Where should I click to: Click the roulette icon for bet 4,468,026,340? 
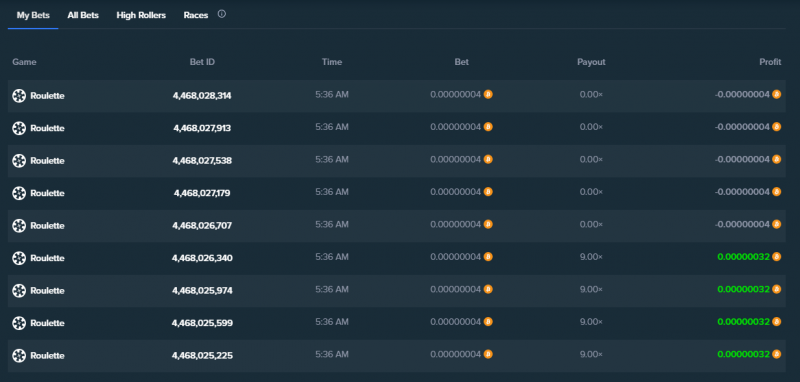pyautogui.click(x=19, y=258)
